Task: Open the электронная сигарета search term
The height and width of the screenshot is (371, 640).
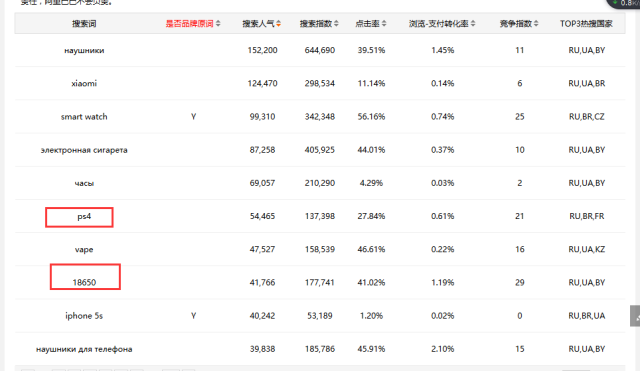Action: pyautogui.click(x=84, y=150)
